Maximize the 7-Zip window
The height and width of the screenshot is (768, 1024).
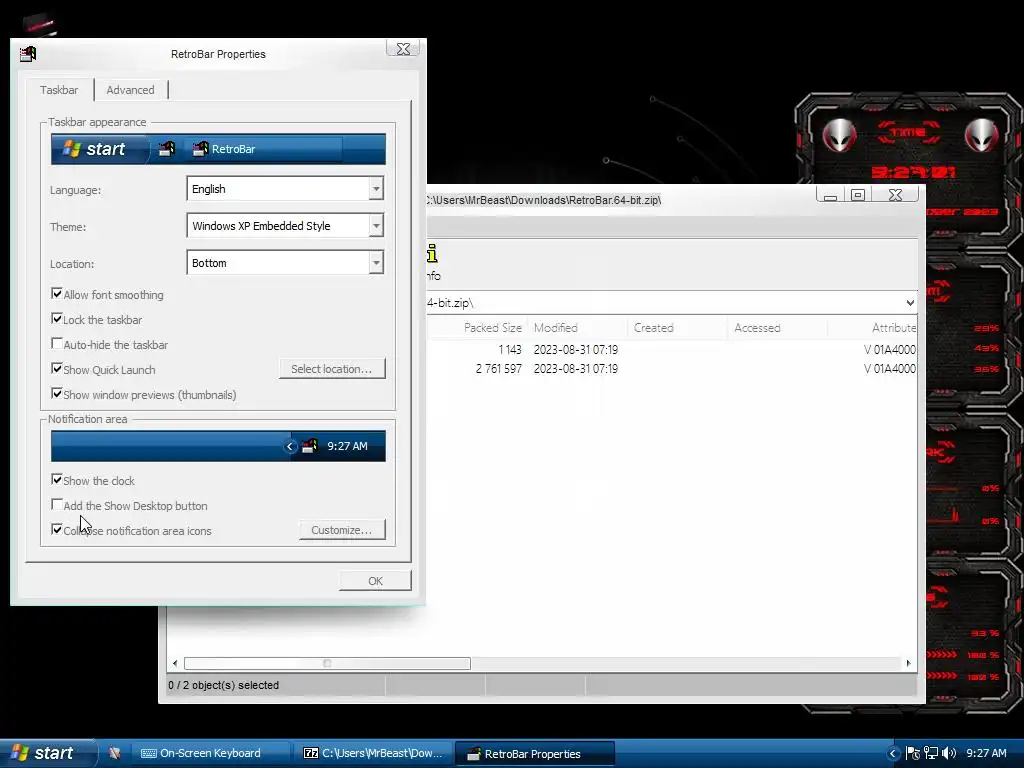[857, 195]
